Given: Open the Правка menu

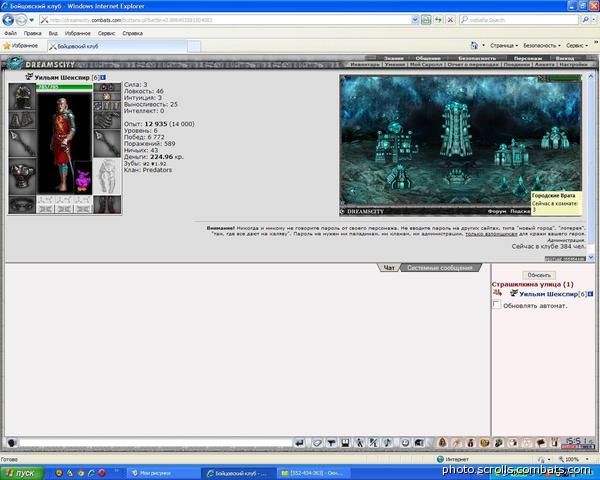Looking at the screenshot, I should (33, 33).
